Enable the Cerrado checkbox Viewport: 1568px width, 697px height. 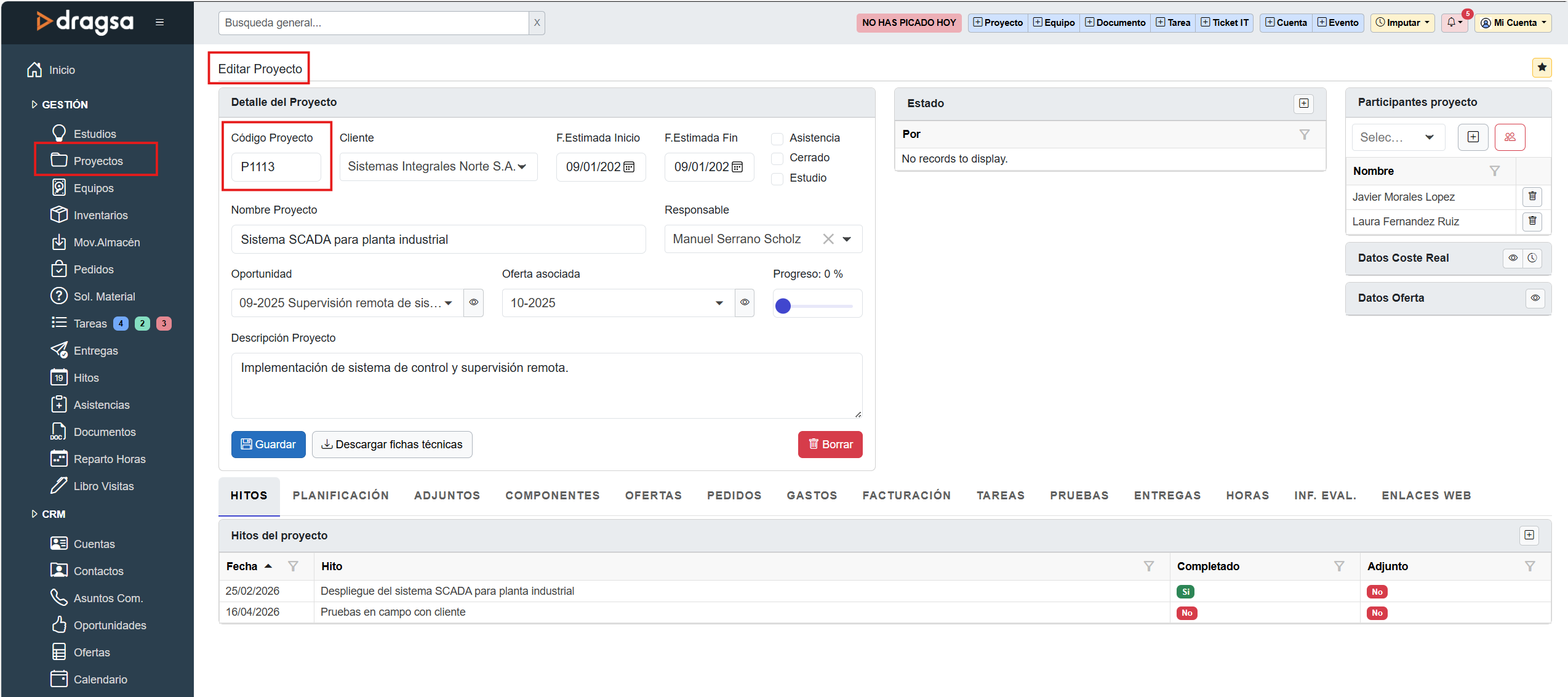pyautogui.click(x=777, y=158)
